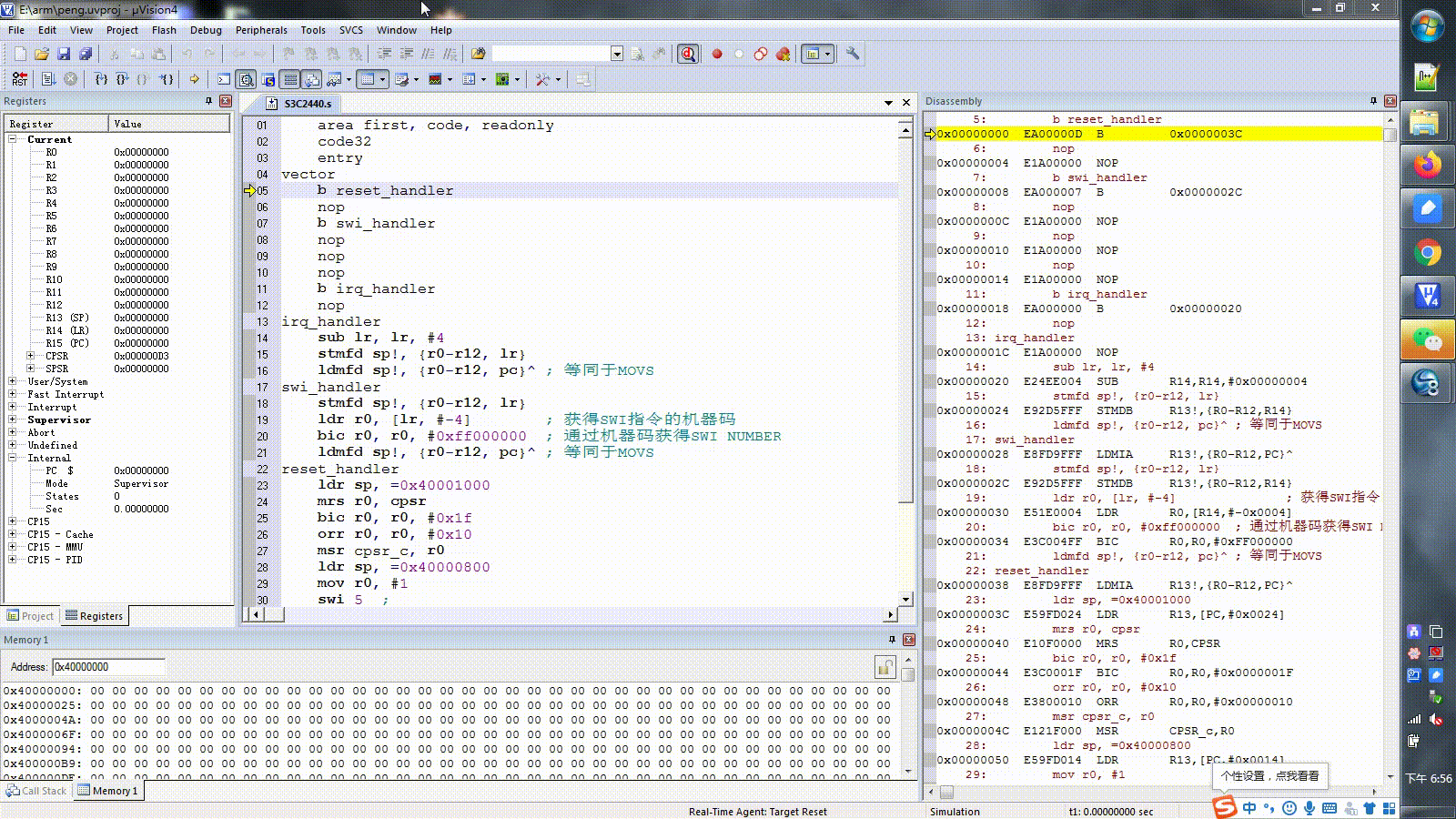Open the editor tab list dropdown arrow

888,103
